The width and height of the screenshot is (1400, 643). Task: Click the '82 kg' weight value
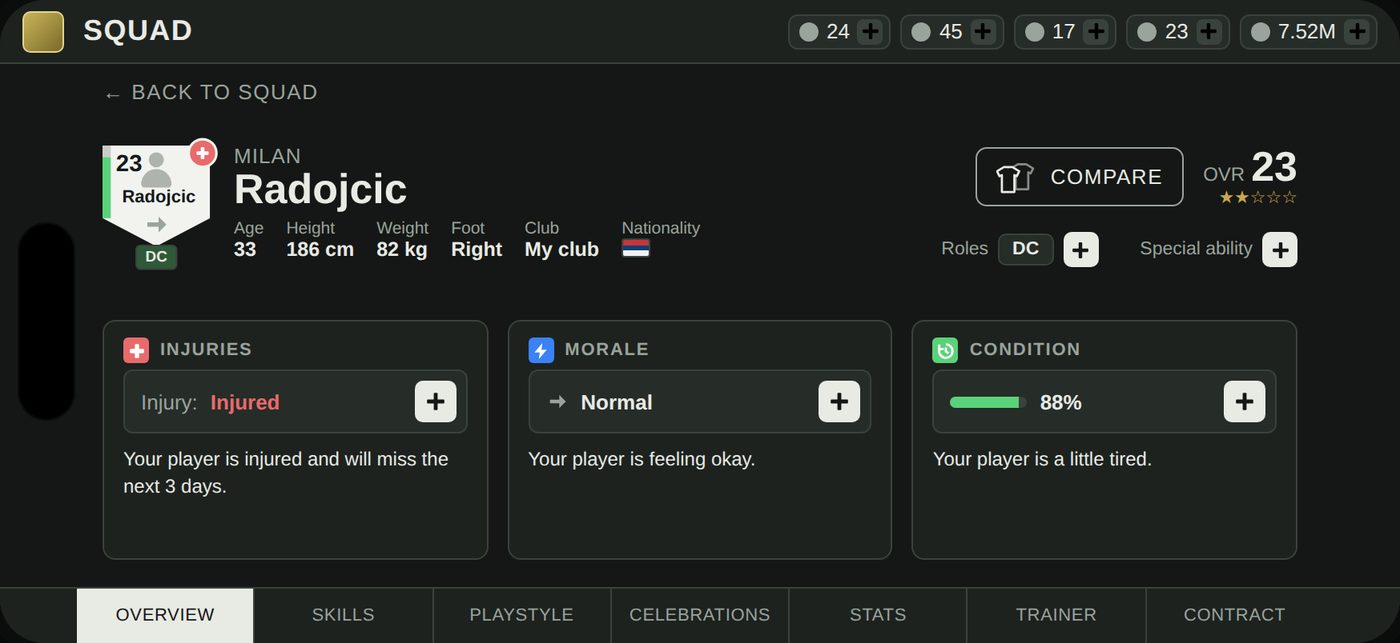(402, 249)
